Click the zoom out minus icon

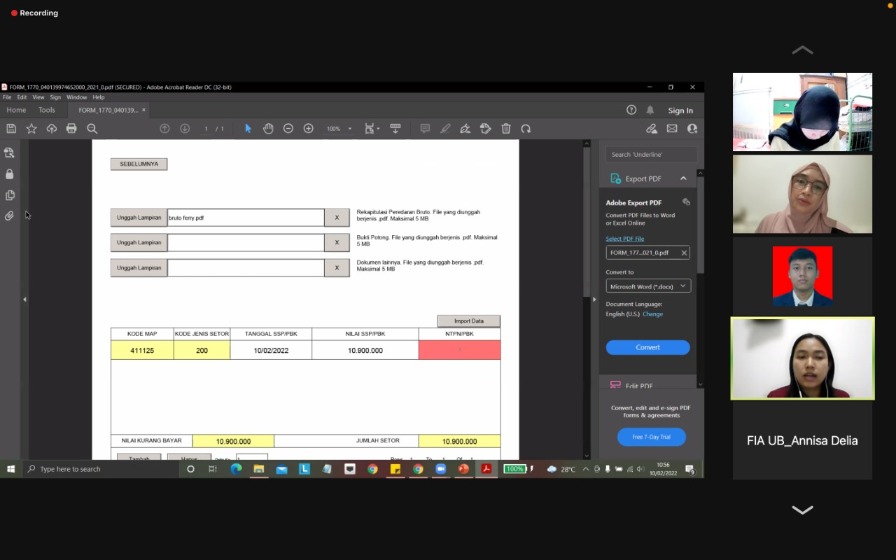pos(288,128)
